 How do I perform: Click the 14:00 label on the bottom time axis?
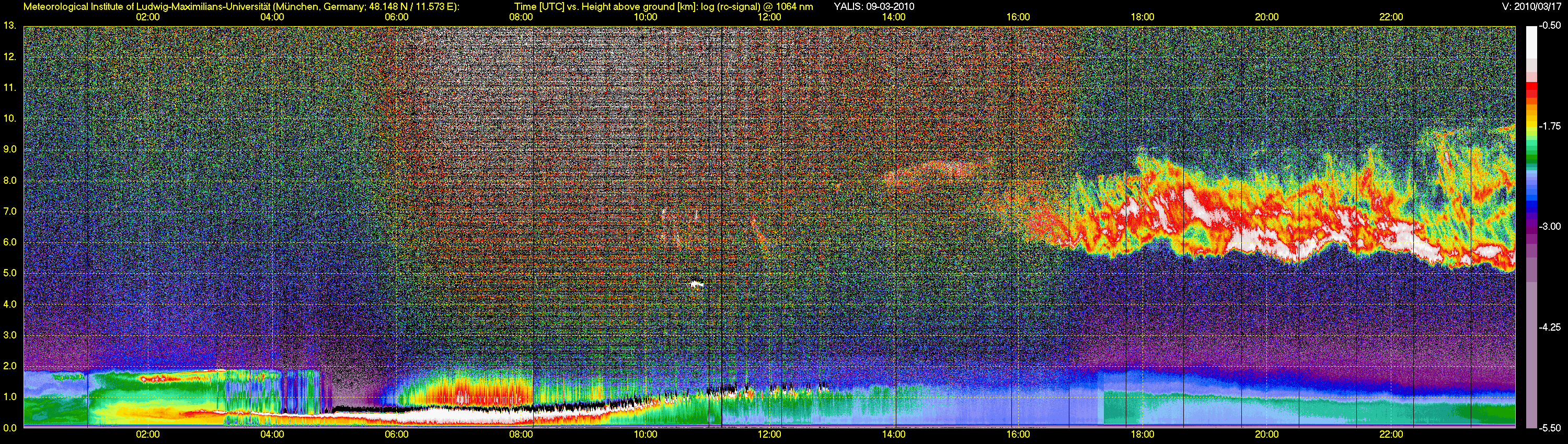click(894, 435)
